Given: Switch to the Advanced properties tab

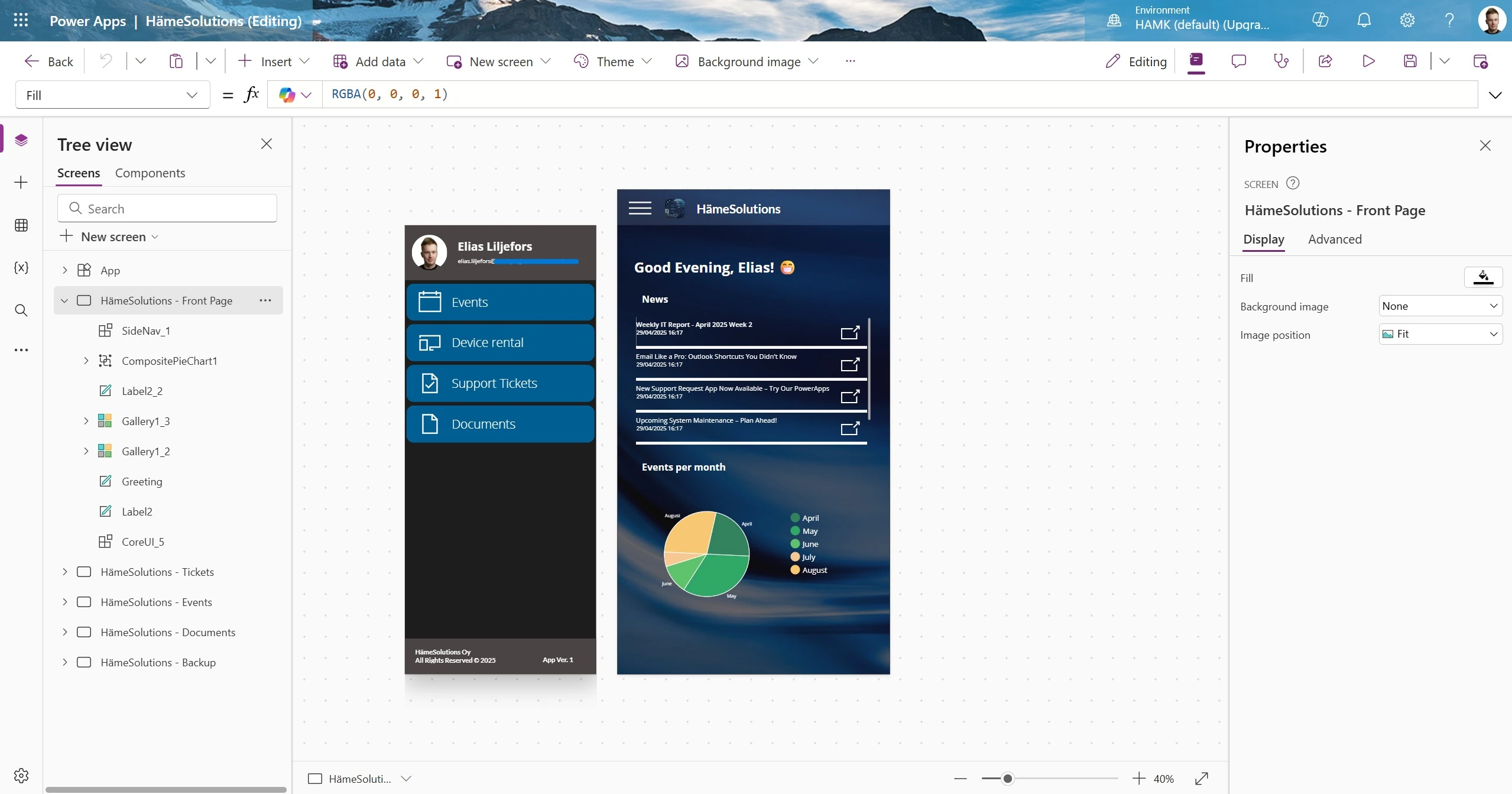Looking at the screenshot, I should tap(1335, 239).
